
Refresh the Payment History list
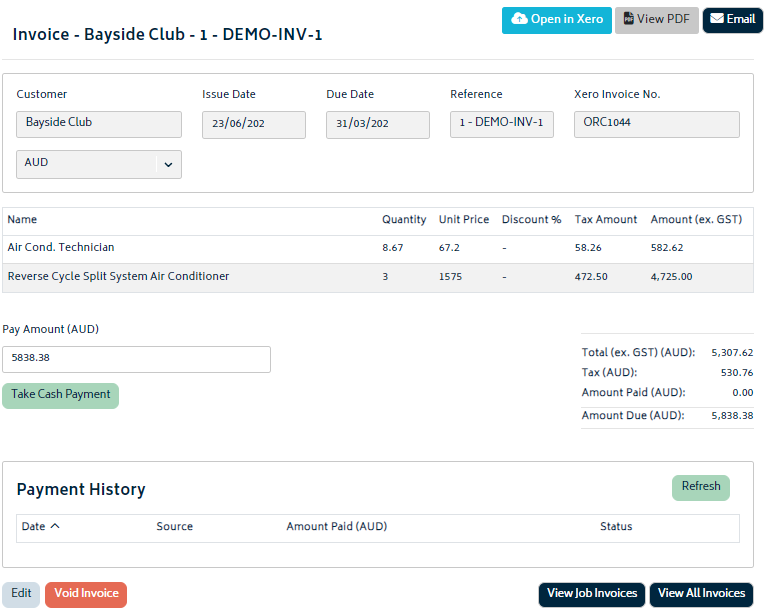click(700, 487)
